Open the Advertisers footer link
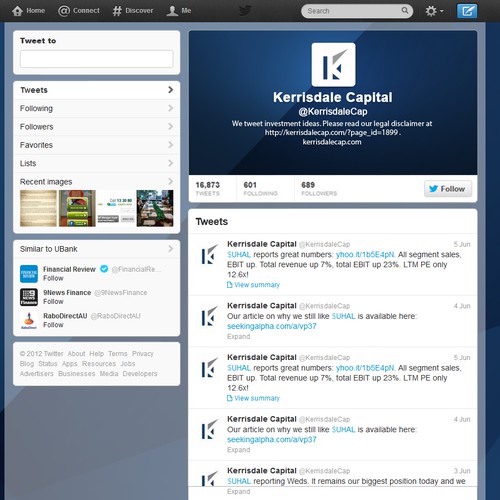 pos(37,374)
